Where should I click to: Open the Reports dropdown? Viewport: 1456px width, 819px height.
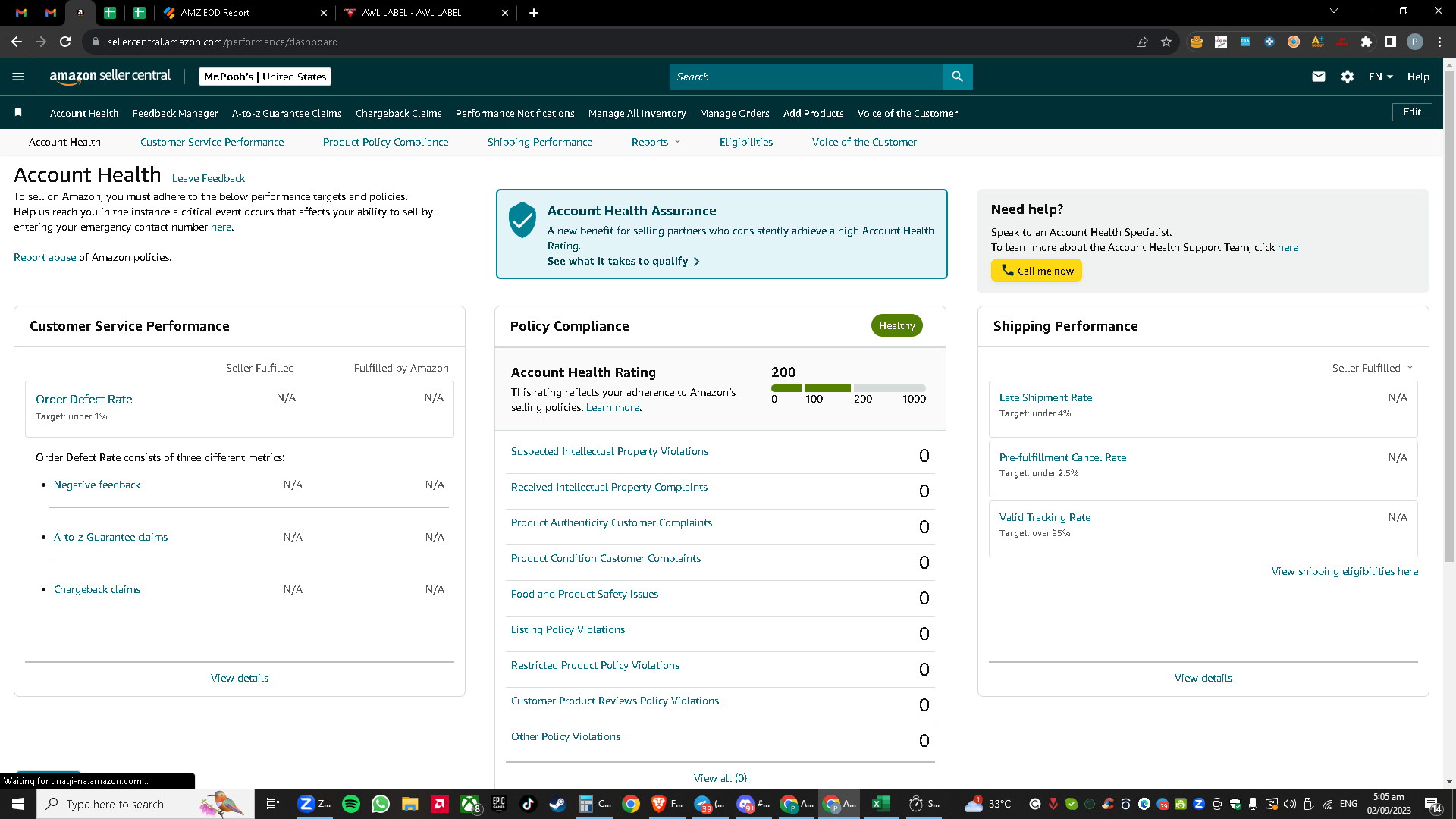tap(656, 142)
